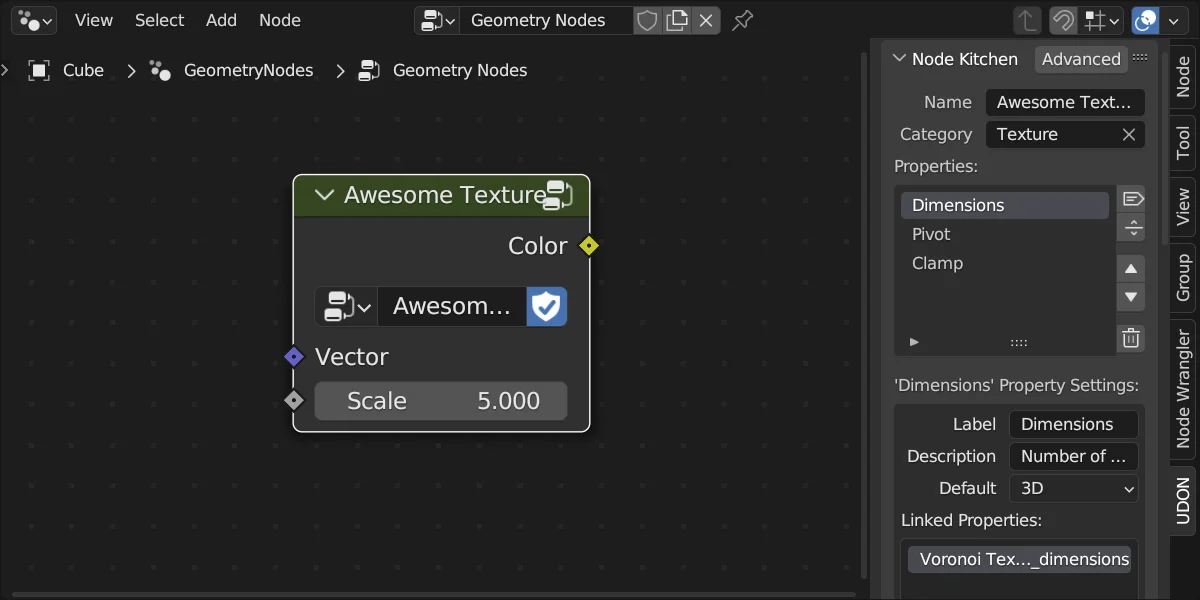Adjust the Scale value slider on the node
1200x600 pixels.
[x=441, y=400]
